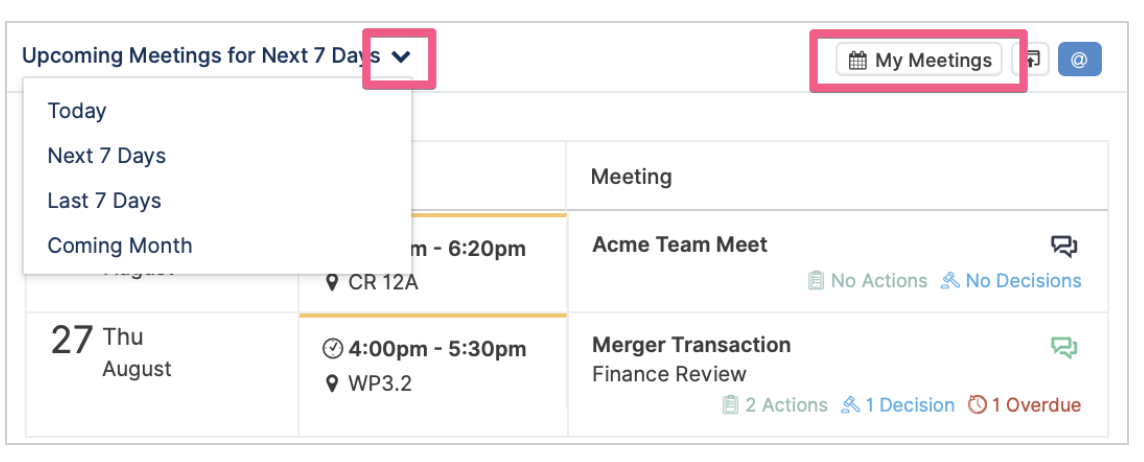Viewport: 1144px width, 462px height.
Task: Click the WP3.2 location pin icon
Action: 332,383
